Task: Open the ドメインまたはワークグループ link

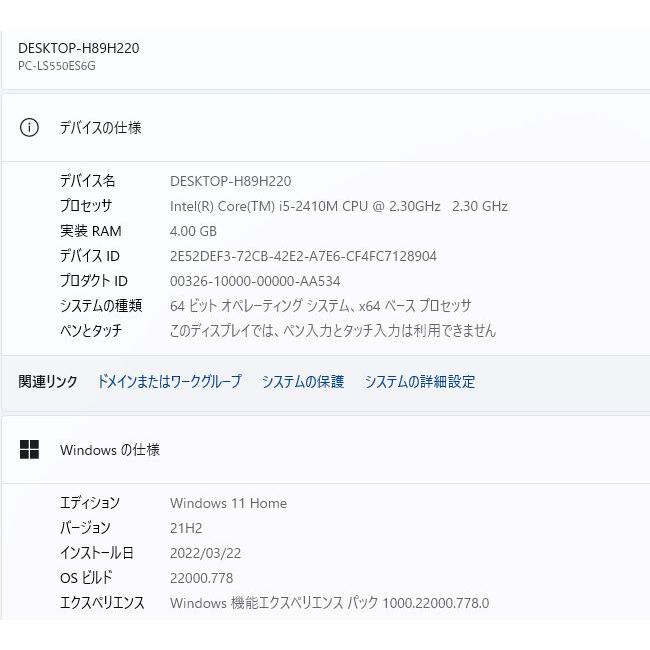Action: tap(169, 382)
